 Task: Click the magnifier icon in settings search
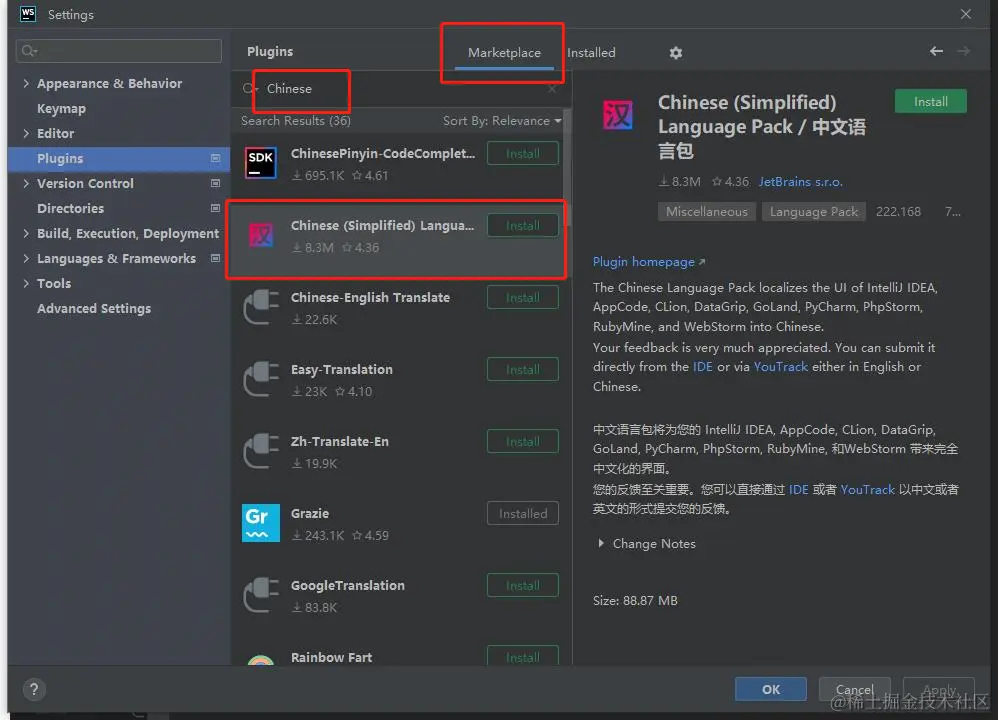pos(29,51)
